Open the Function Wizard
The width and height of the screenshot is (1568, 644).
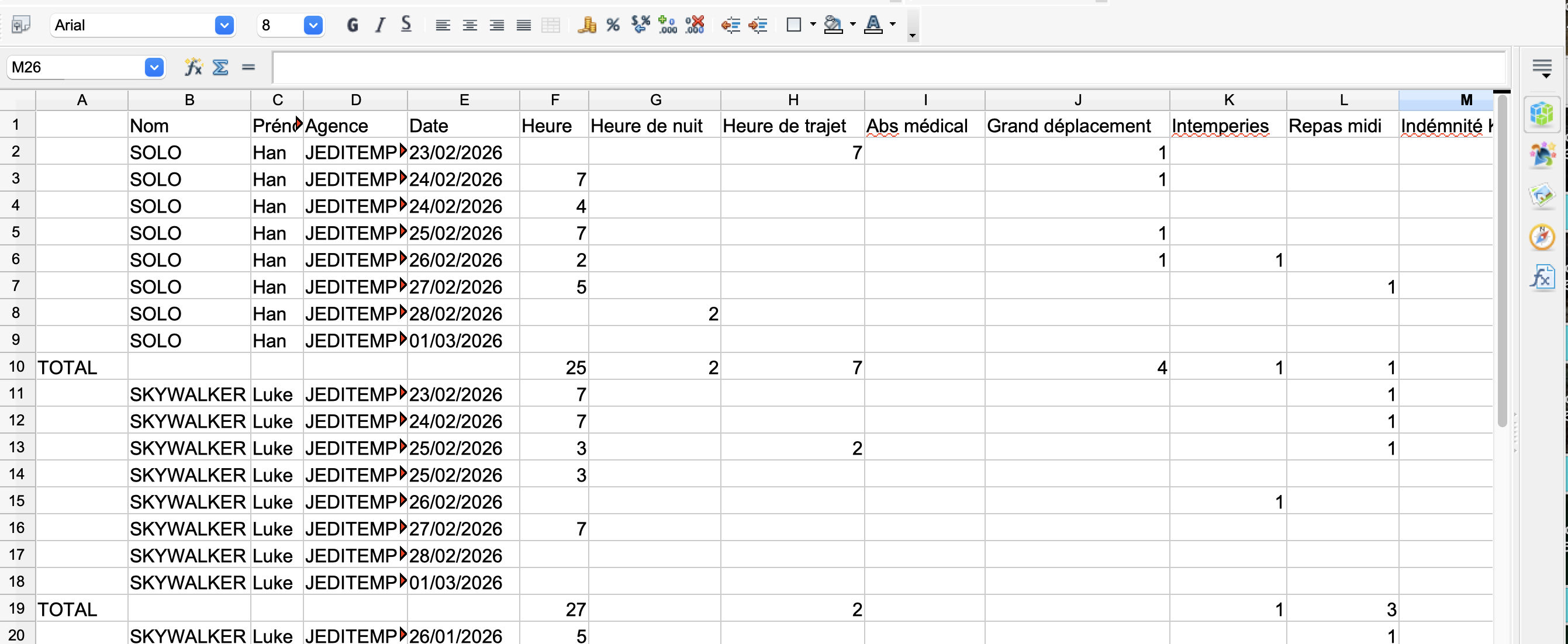[x=194, y=67]
